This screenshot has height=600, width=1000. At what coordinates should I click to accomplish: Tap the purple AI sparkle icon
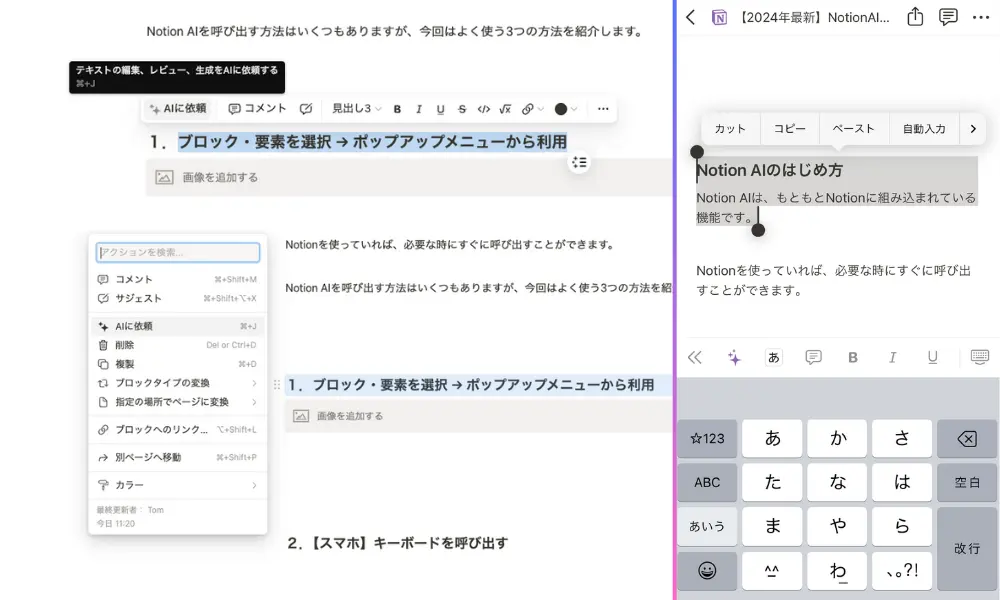[735, 358]
